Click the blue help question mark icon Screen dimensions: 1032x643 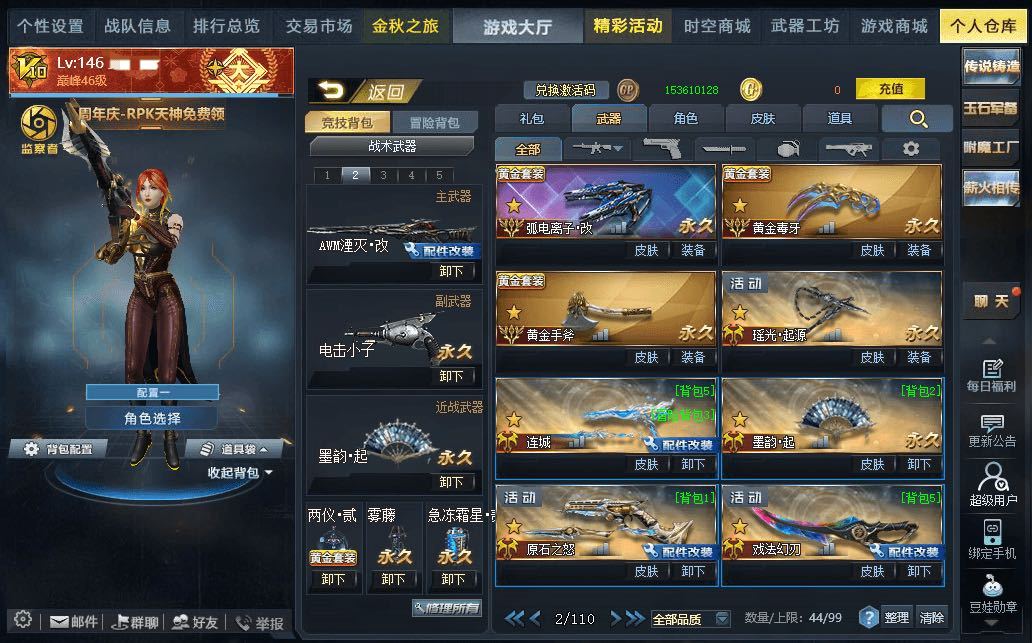(869, 617)
